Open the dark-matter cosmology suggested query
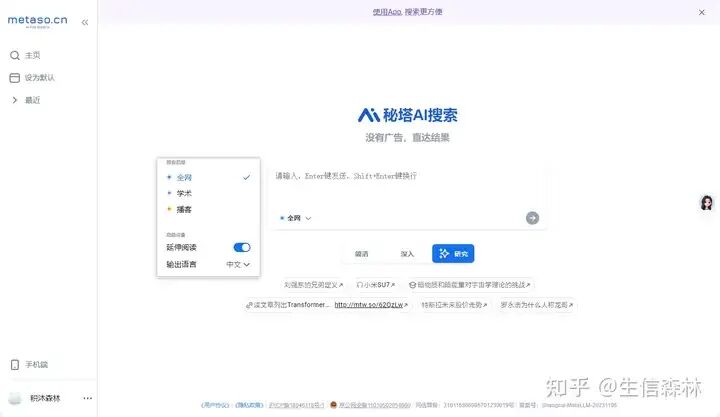Image resolution: width=720 pixels, height=417 pixels. 470,285
